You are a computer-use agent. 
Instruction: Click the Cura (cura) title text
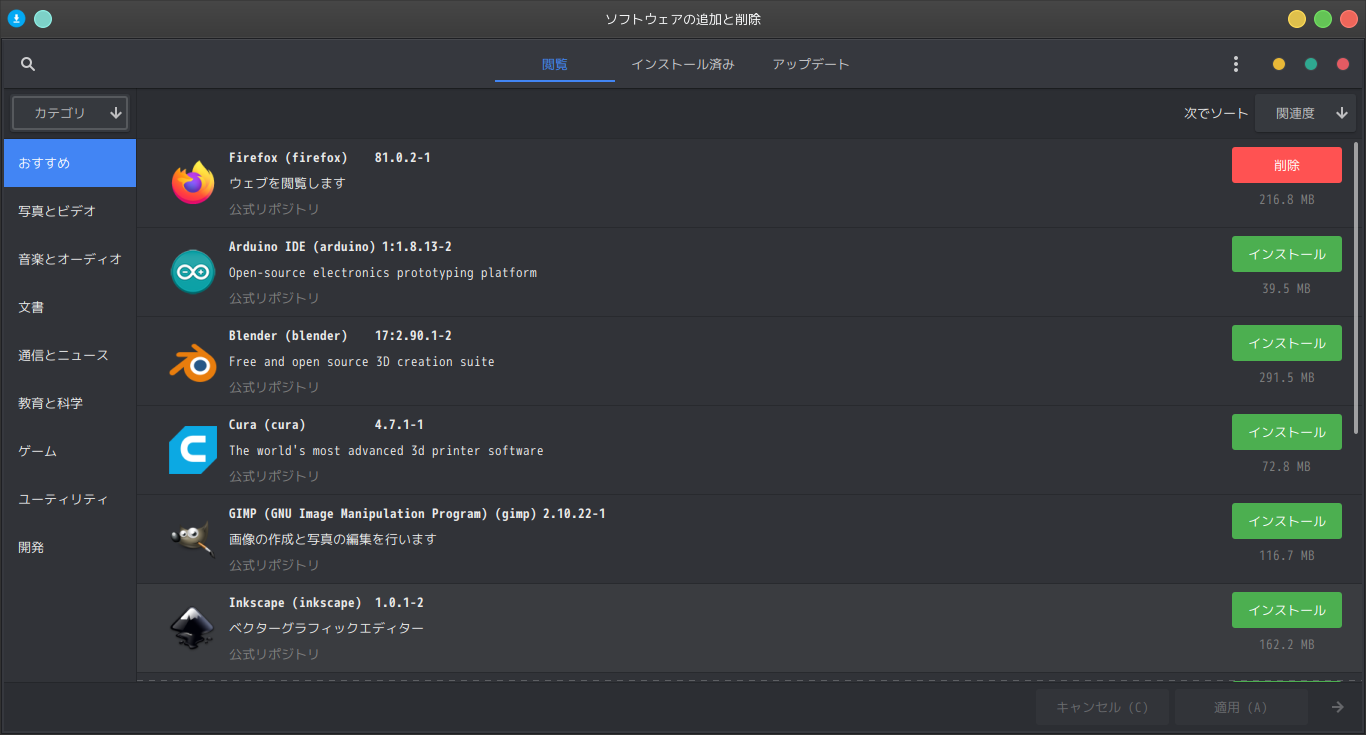coord(267,425)
